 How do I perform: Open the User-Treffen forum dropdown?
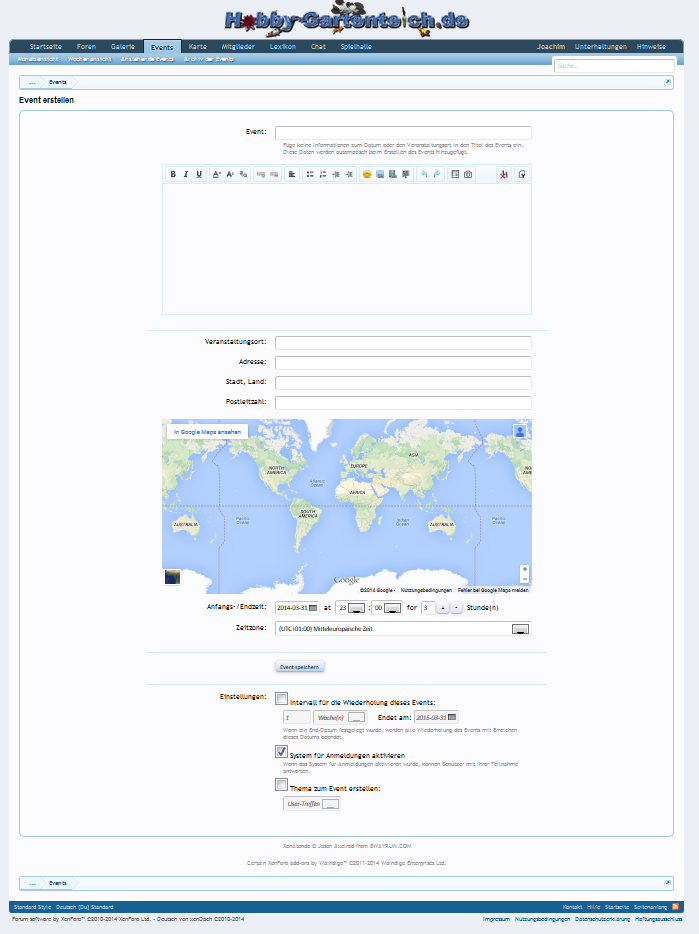click(312, 804)
